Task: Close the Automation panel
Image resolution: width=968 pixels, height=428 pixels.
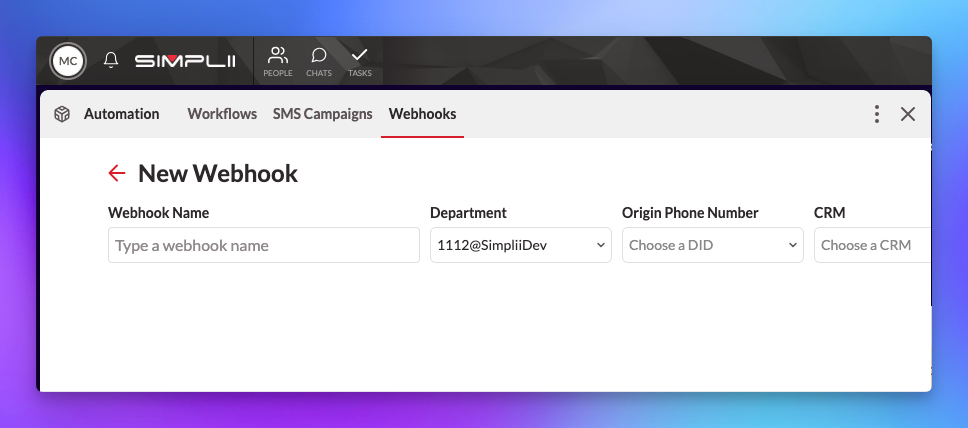Action: click(x=908, y=114)
